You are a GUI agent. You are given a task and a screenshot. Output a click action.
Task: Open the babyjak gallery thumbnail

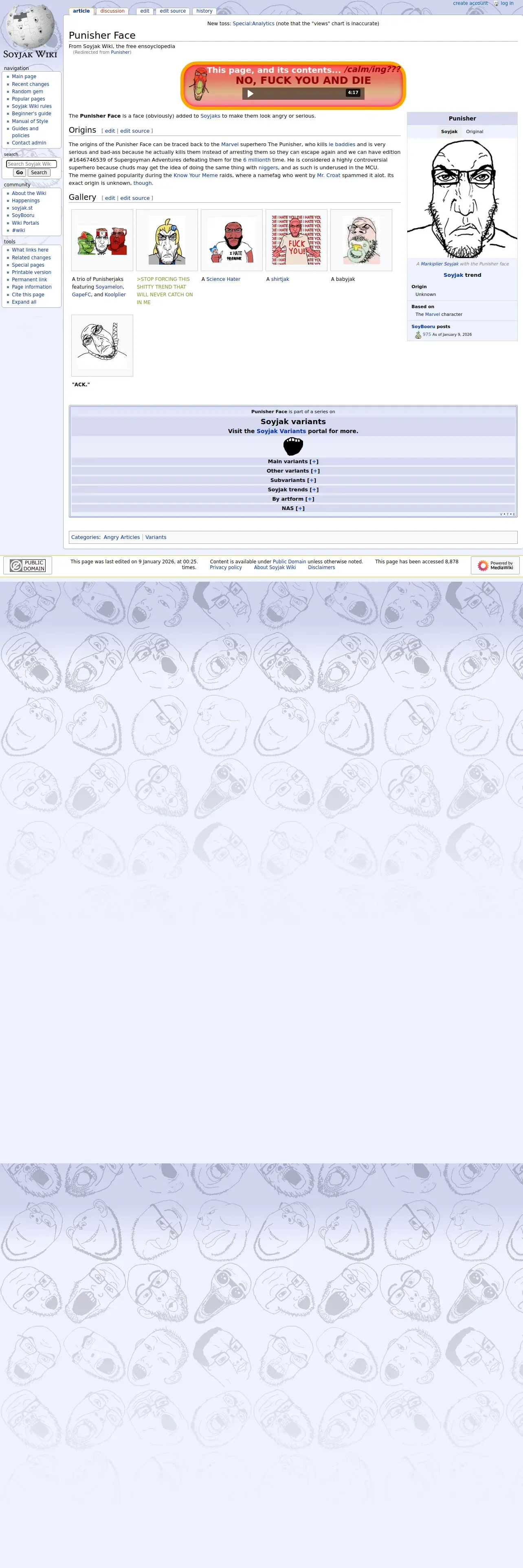(361, 240)
